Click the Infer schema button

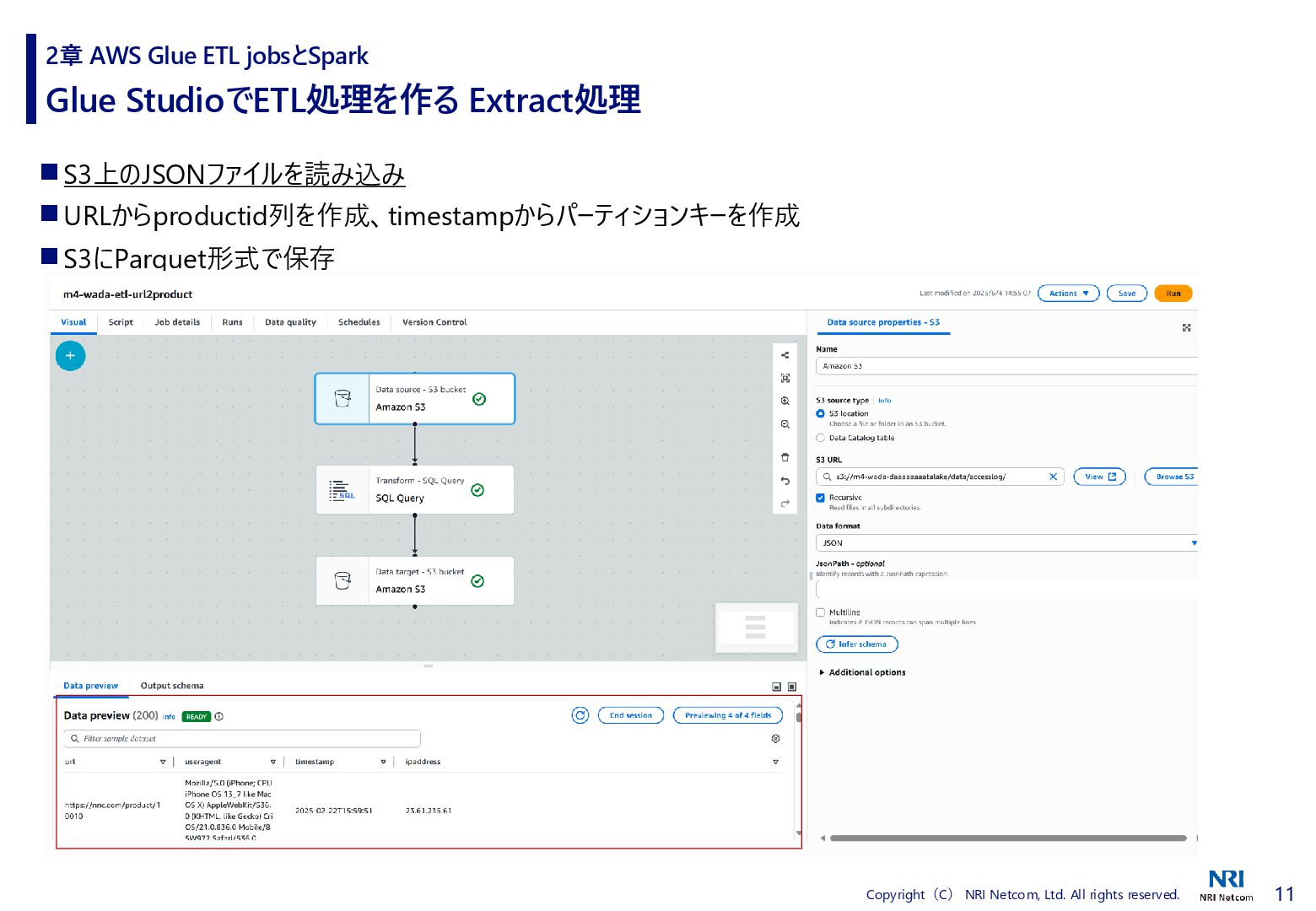tap(857, 644)
